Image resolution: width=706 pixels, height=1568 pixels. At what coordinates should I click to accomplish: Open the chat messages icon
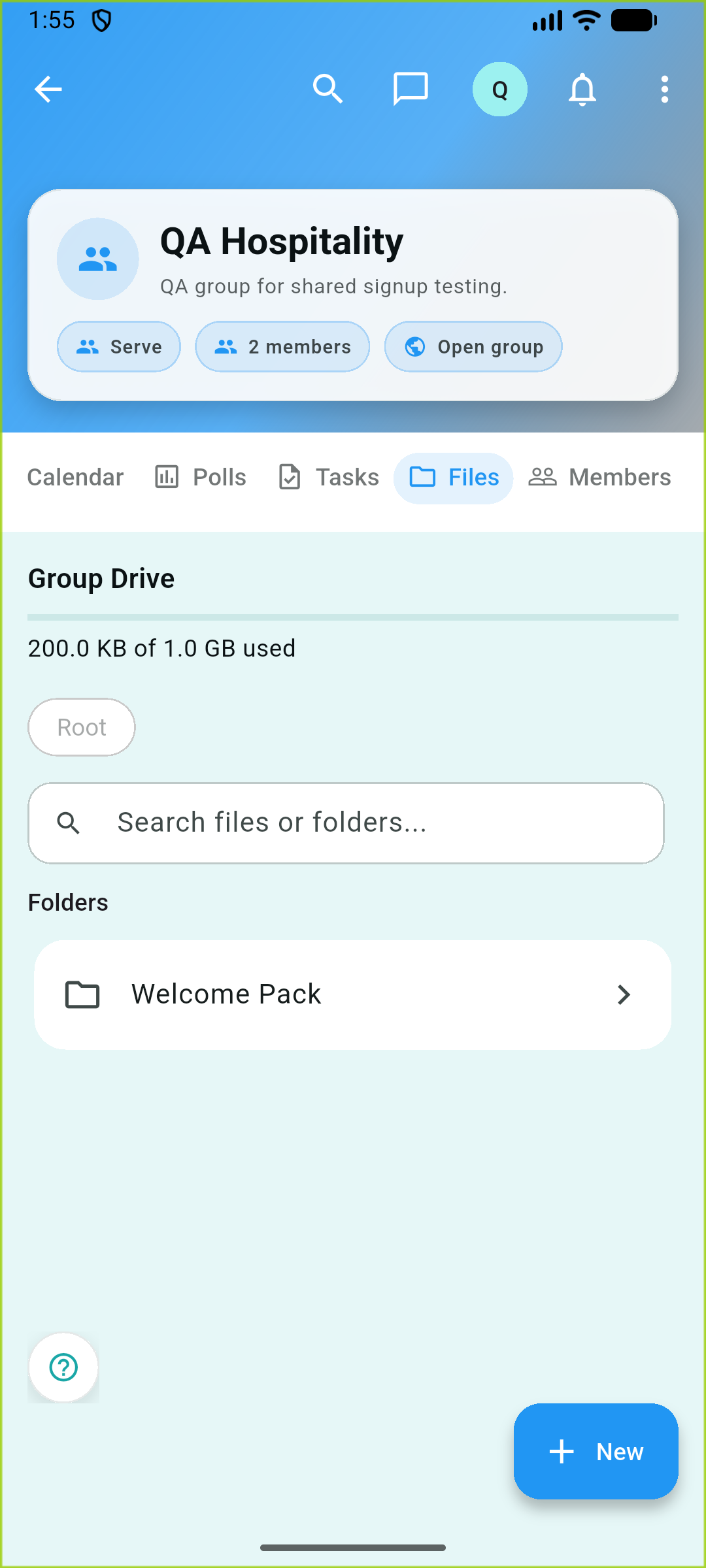tap(411, 90)
